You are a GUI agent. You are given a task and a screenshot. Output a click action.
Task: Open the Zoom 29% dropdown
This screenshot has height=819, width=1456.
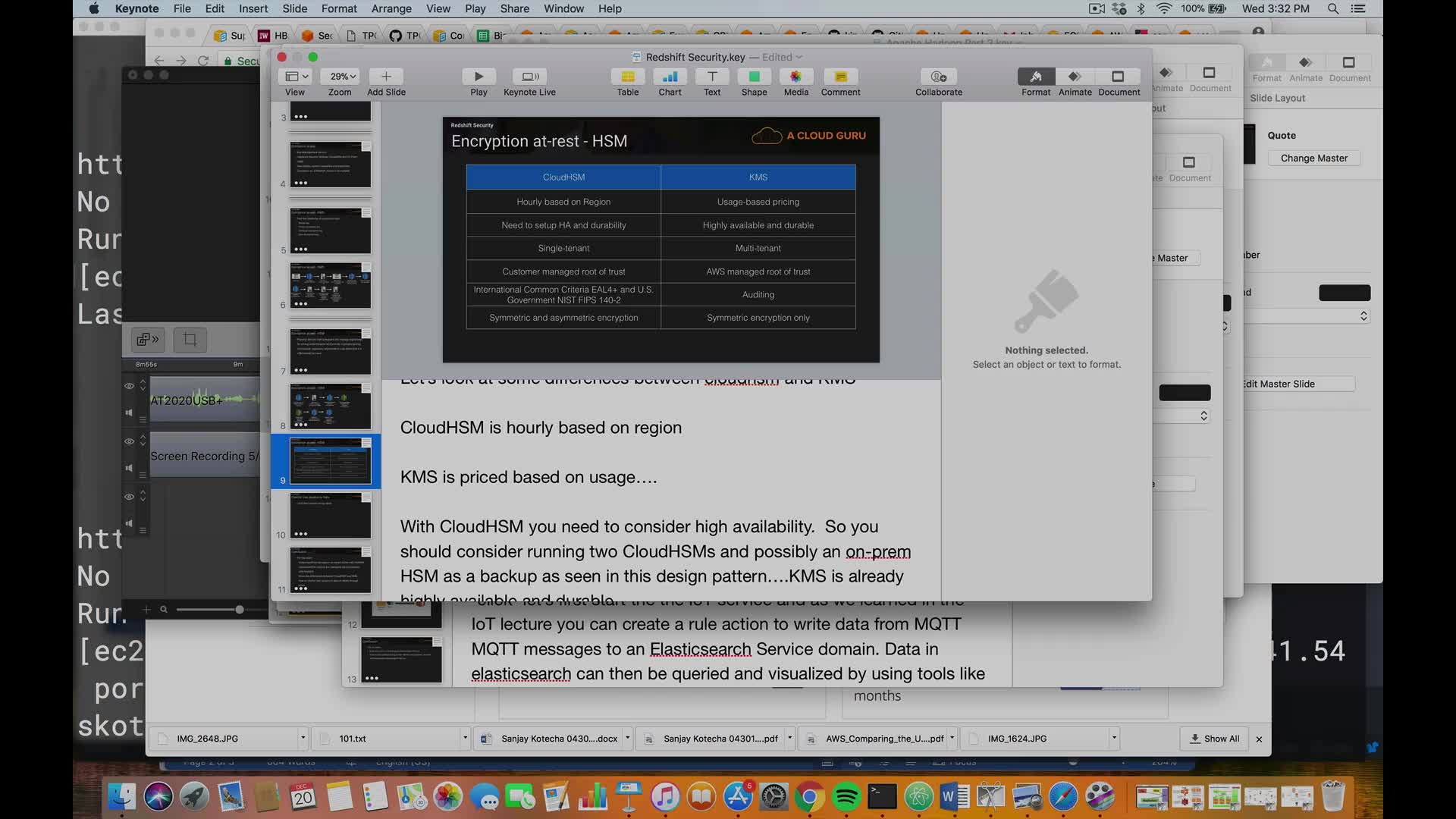coord(339,77)
